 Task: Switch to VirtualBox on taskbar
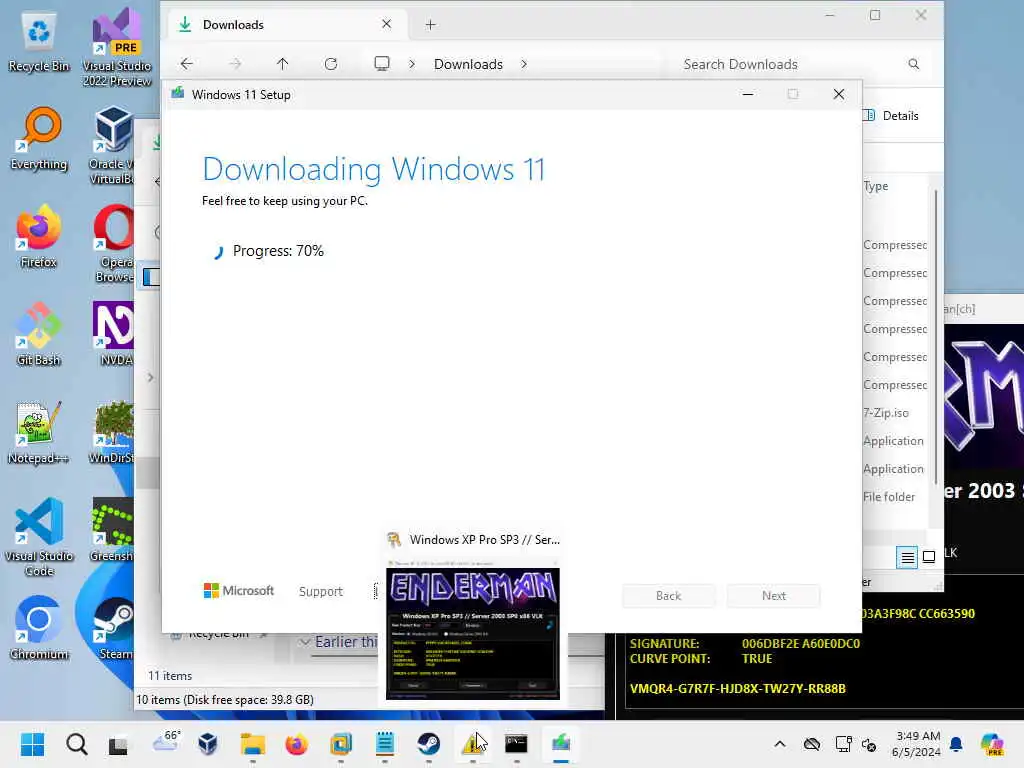point(208,744)
